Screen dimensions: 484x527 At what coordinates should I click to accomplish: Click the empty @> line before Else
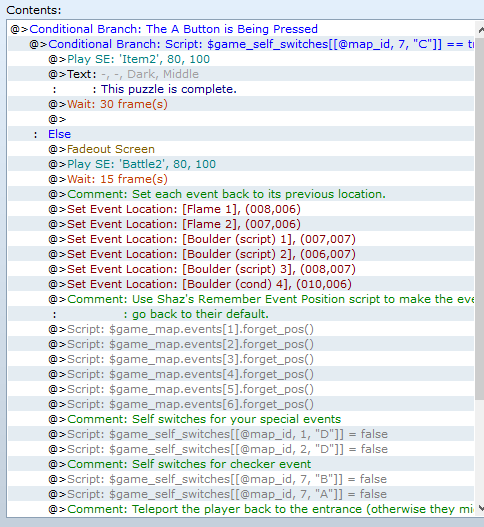point(241,119)
